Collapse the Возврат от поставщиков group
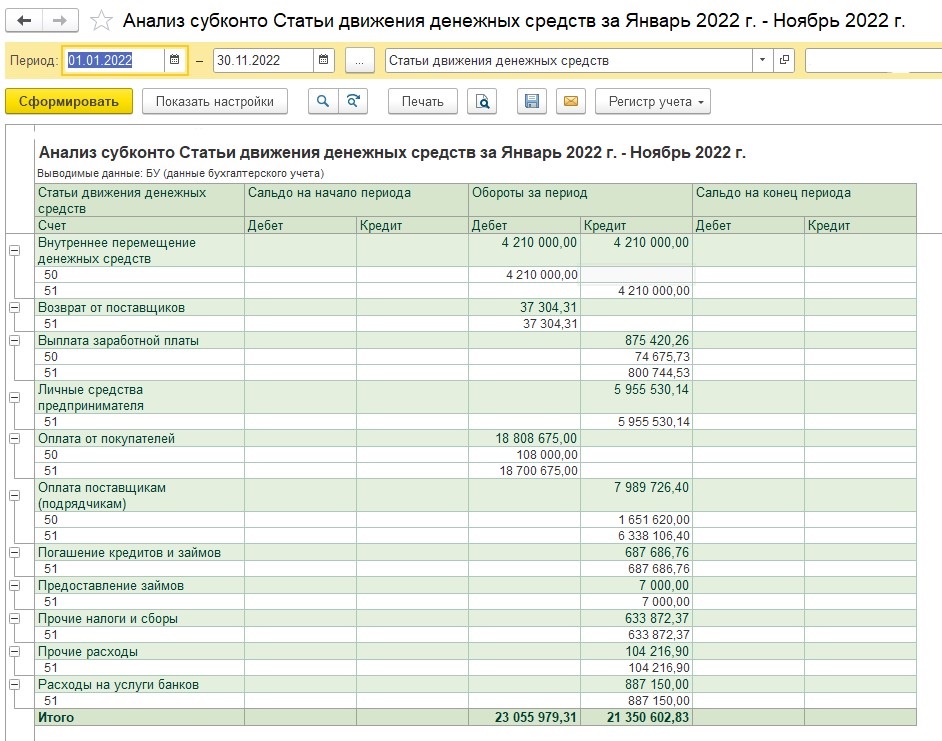This screenshot has width=942, height=741. tap(14, 308)
